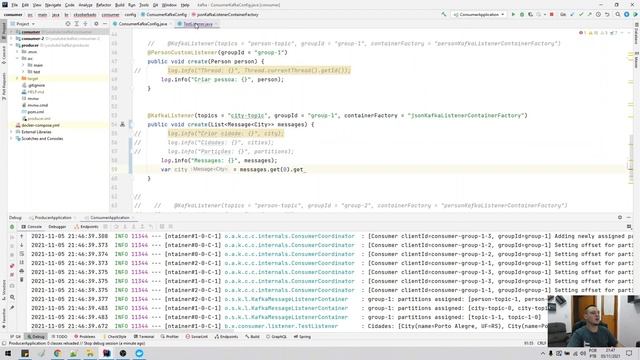Collapse the producer module in project tree
Screen dimensions: 640x360
(x=12, y=45)
